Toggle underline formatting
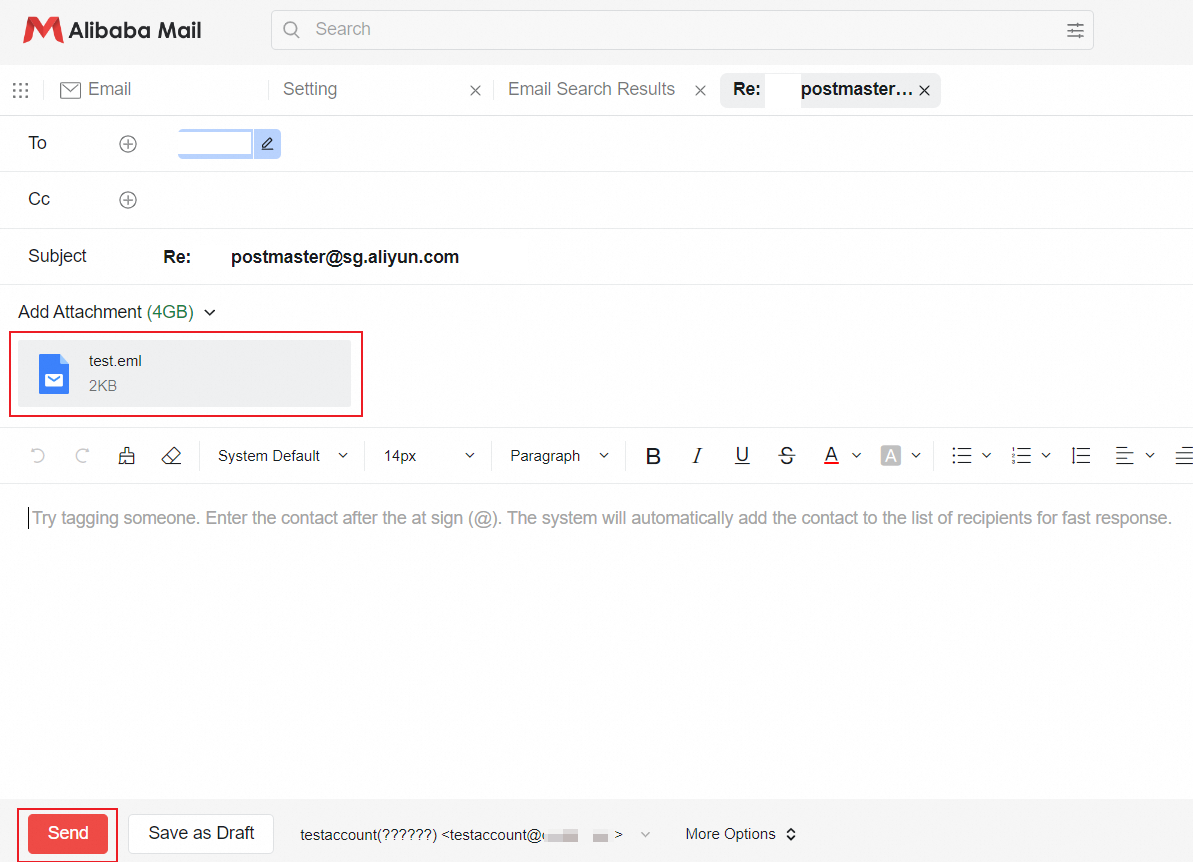The image size is (1193, 862). 742,456
